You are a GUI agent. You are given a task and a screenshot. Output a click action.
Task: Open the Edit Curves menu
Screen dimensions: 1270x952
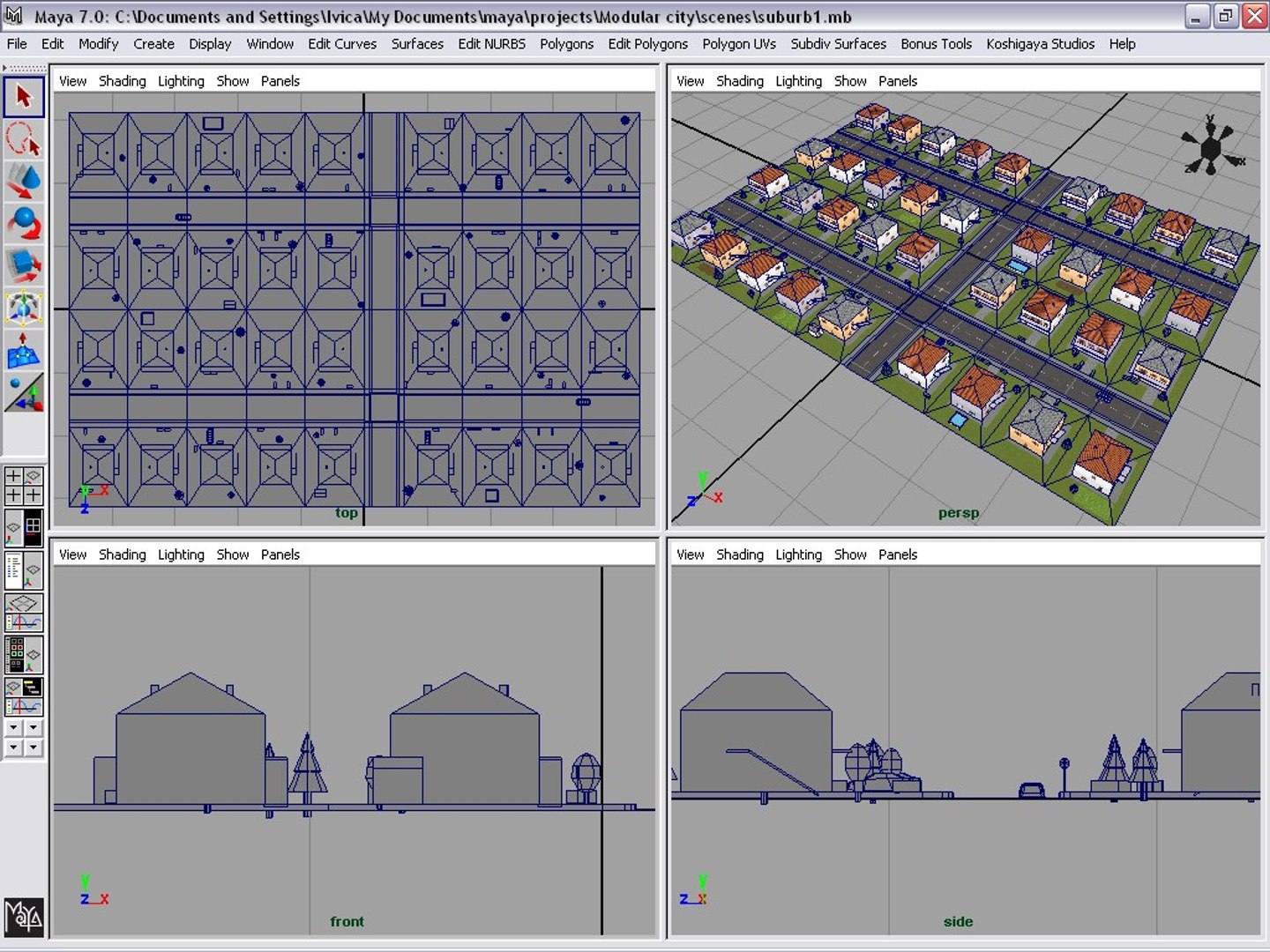[x=342, y=44]
